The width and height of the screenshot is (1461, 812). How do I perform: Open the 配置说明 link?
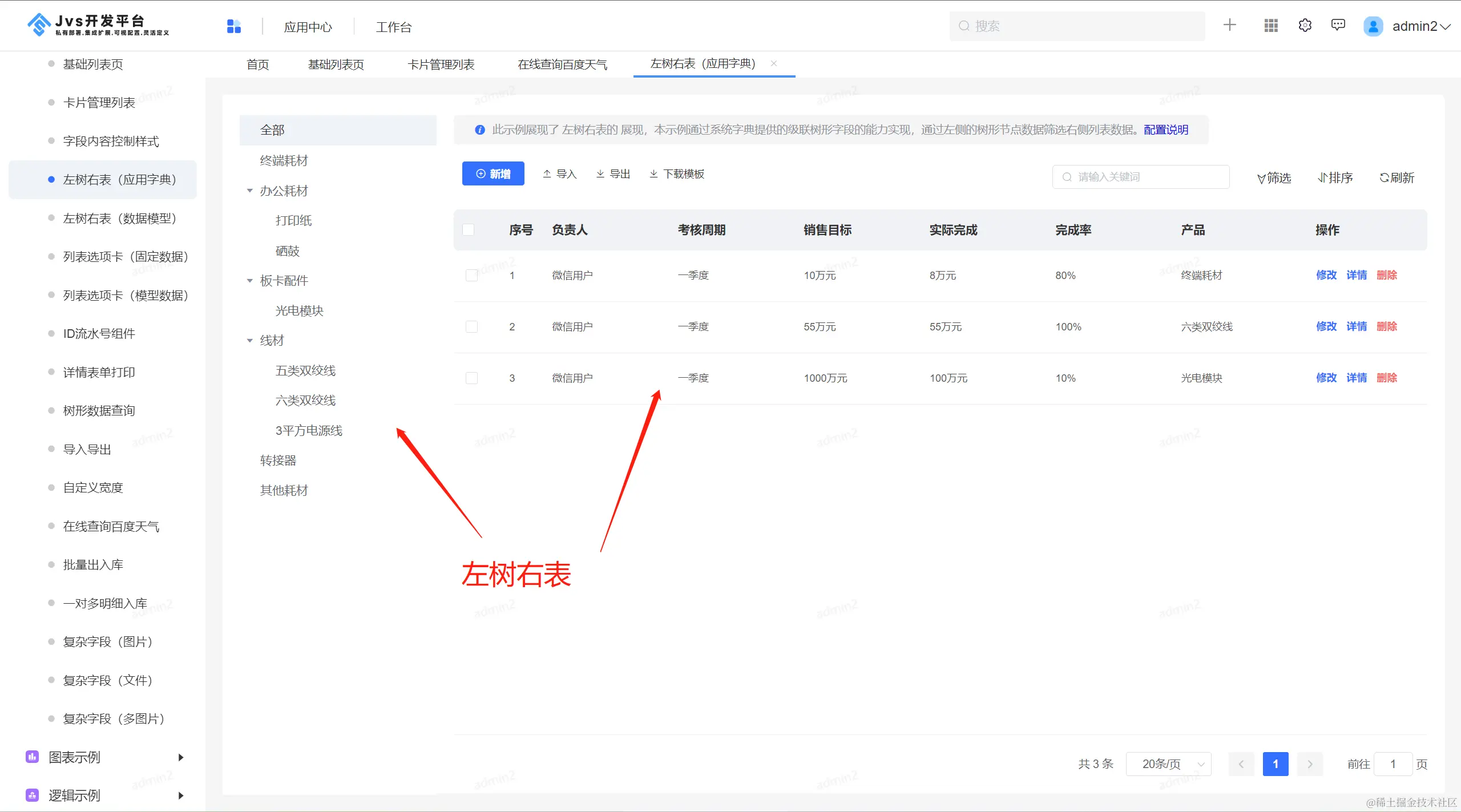coord(1166,130)
